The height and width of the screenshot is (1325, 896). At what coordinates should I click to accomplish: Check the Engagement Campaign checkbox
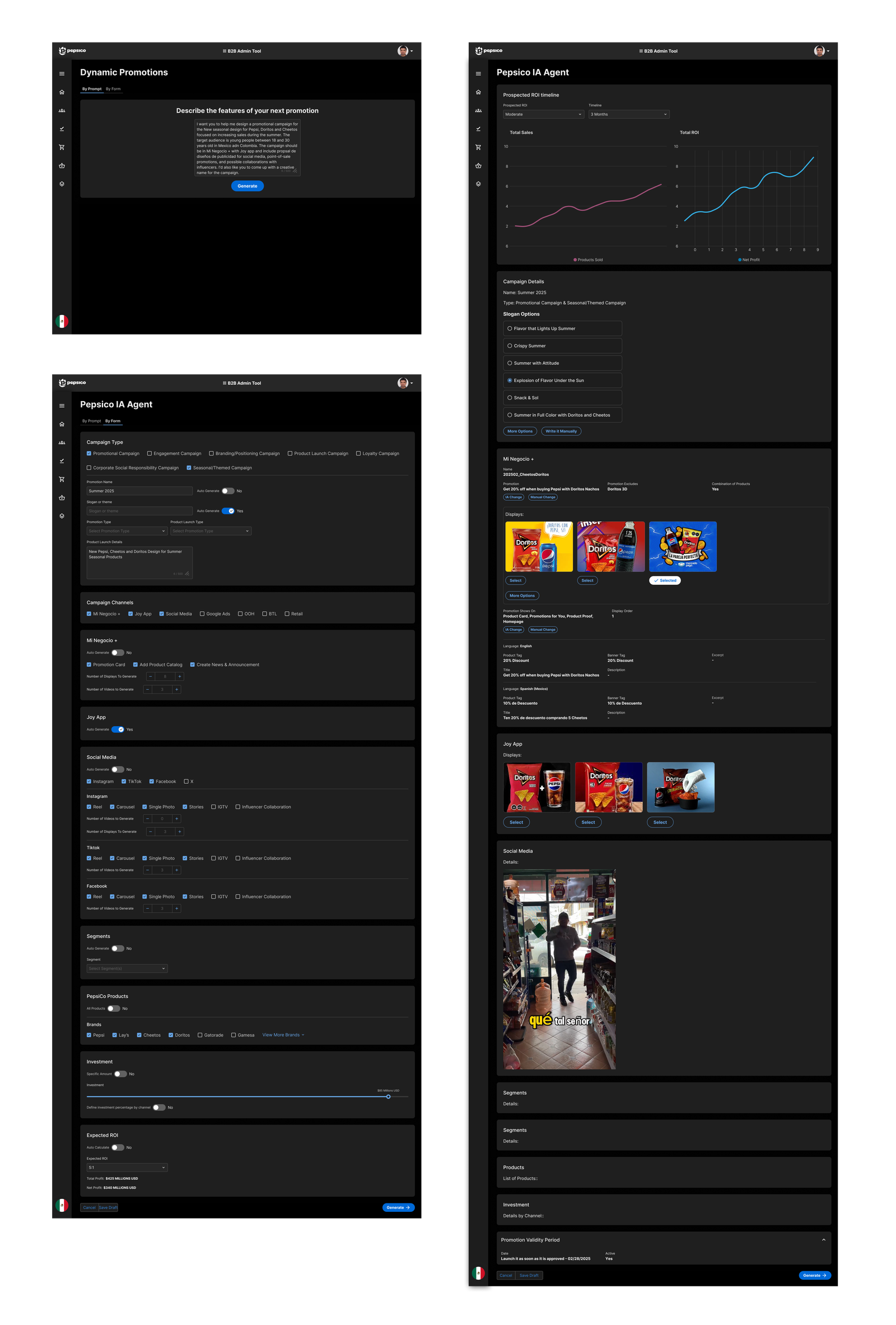[x=150, y=454]
